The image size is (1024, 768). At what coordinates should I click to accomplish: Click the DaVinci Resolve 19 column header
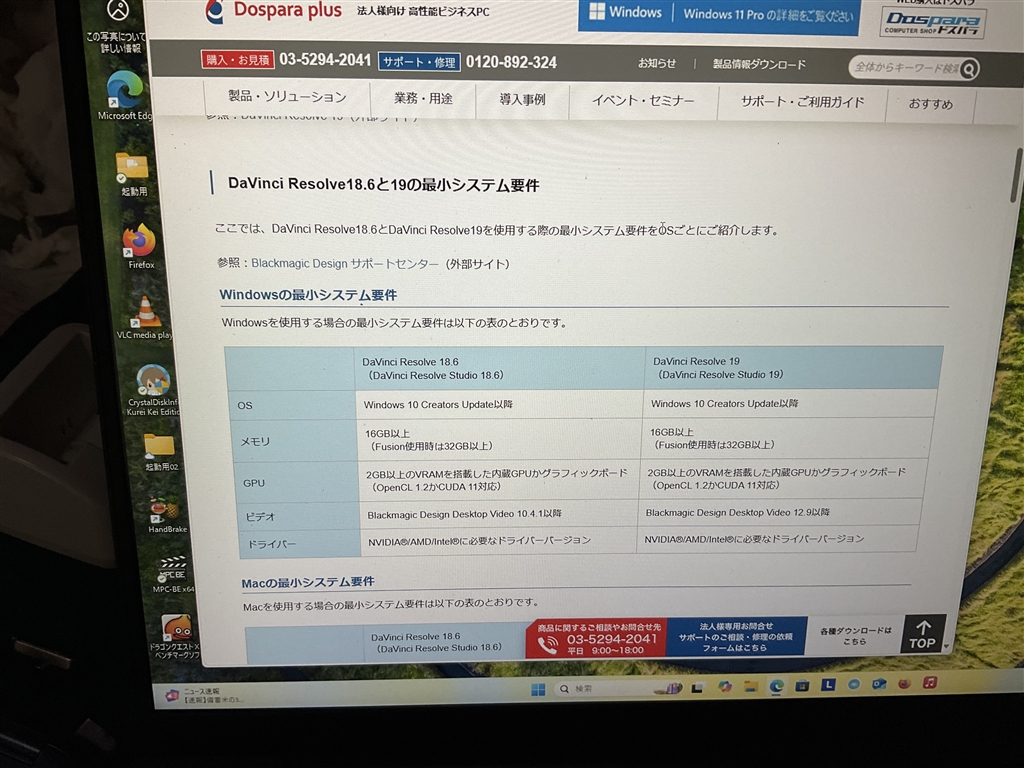tap(792, 368)
